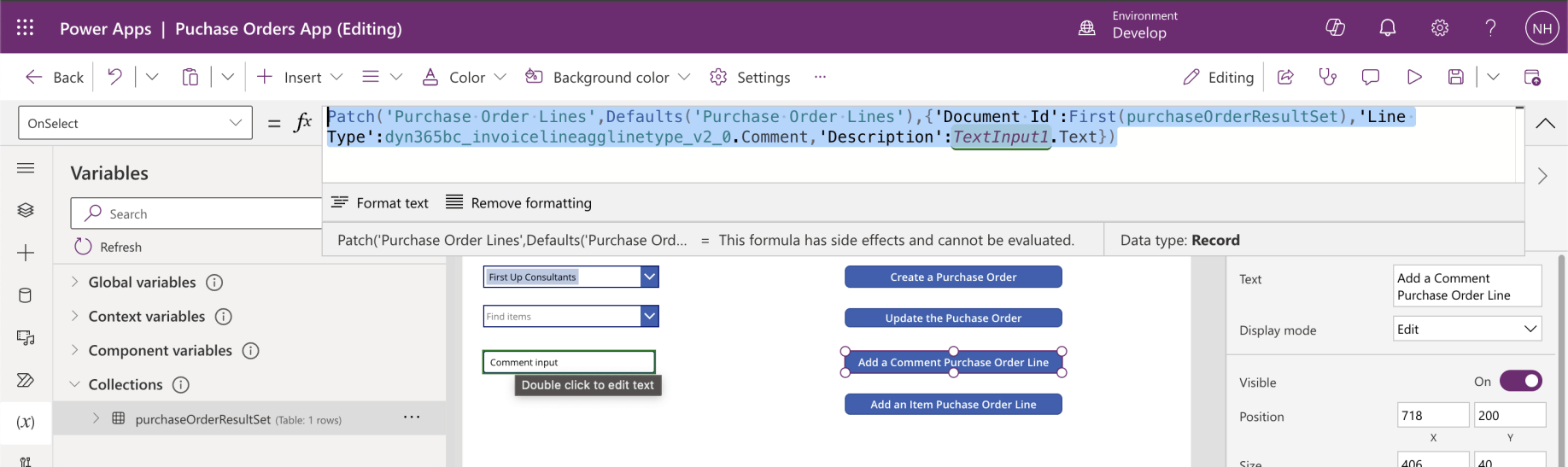Viewport: 1568px width, 467px height.
Task: Click the Undo arrow icon
Action: pyautogui.click(x=114, y=77)
